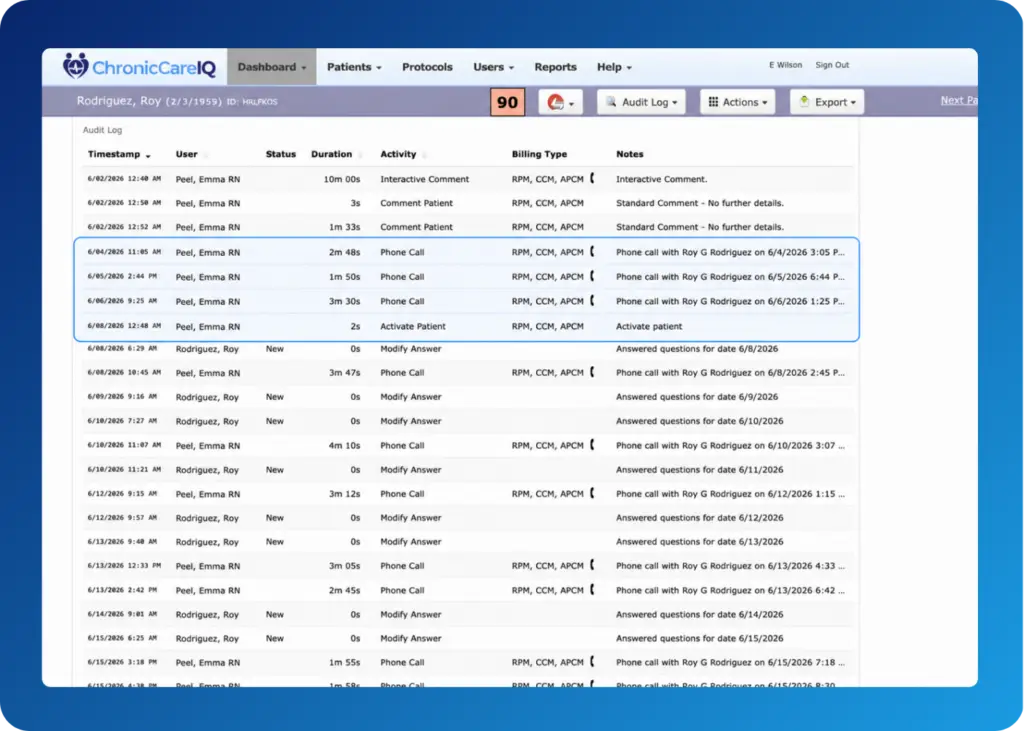Click the export icon in Export button
Image resolution: width=1024 pixels, height=731 pixels.
(805, 101)
